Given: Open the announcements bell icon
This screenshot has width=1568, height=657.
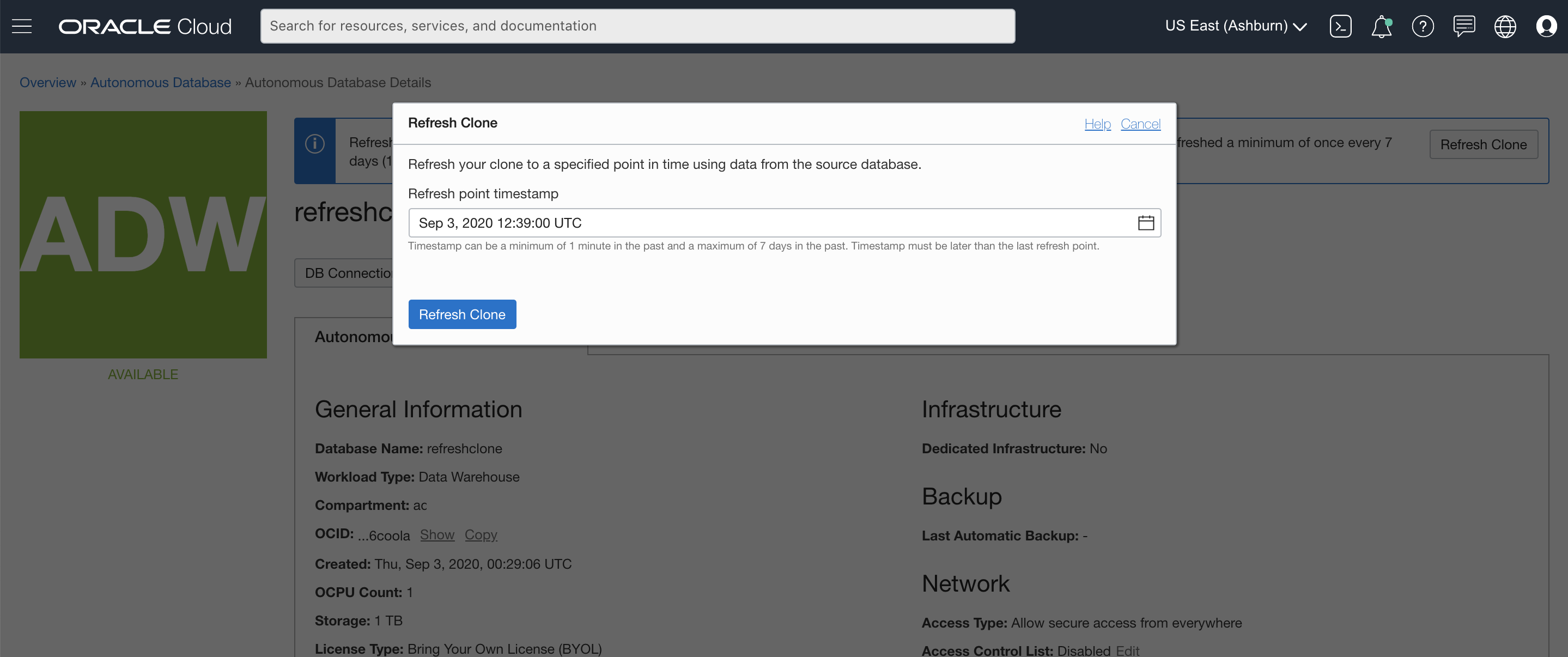Looking at the screenshot, I should pyautogui.click(x=1381, y=26).
